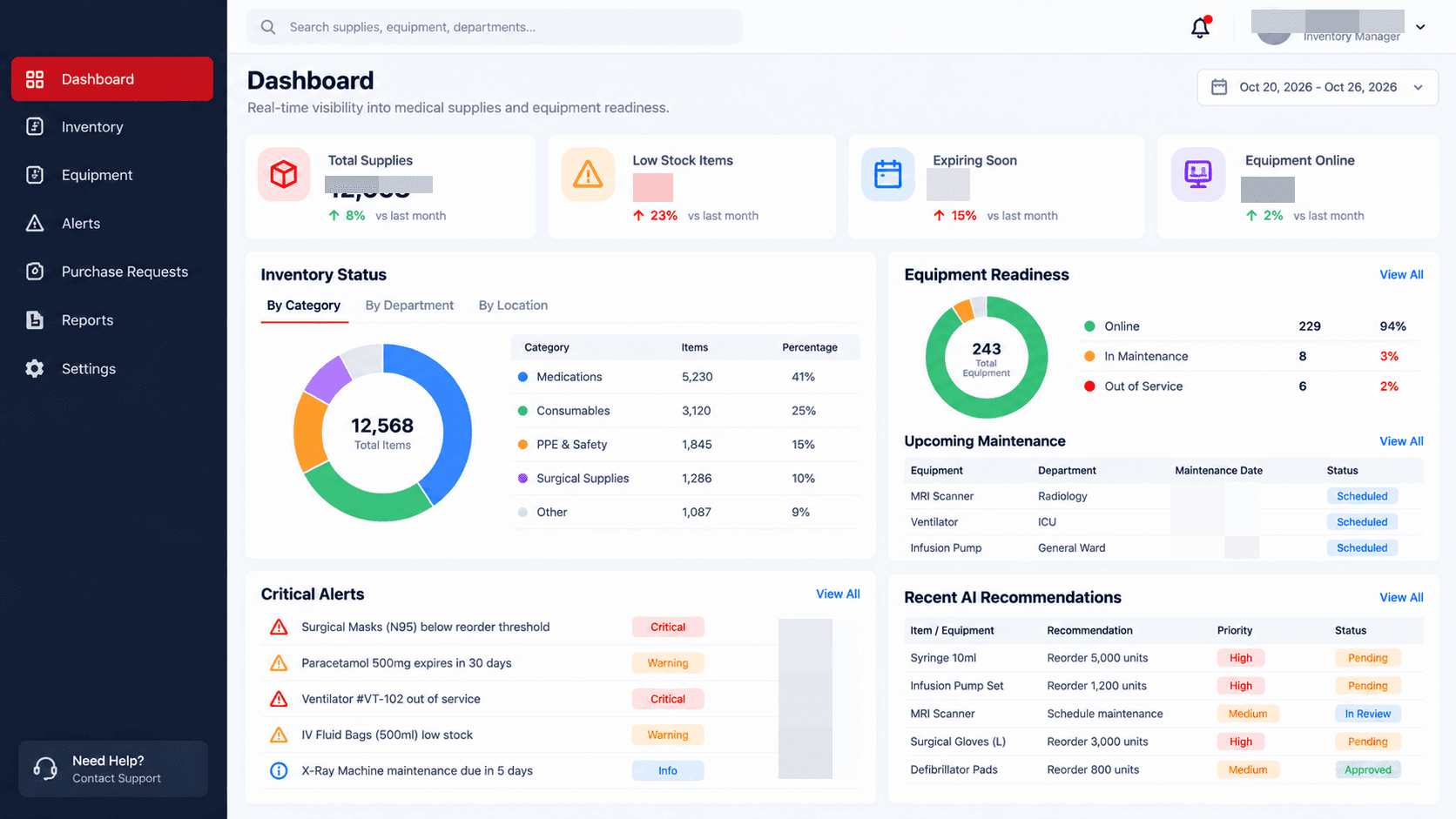Switch to the By Department tab
Screen dimensions: 1456x819
coord(409,305)
